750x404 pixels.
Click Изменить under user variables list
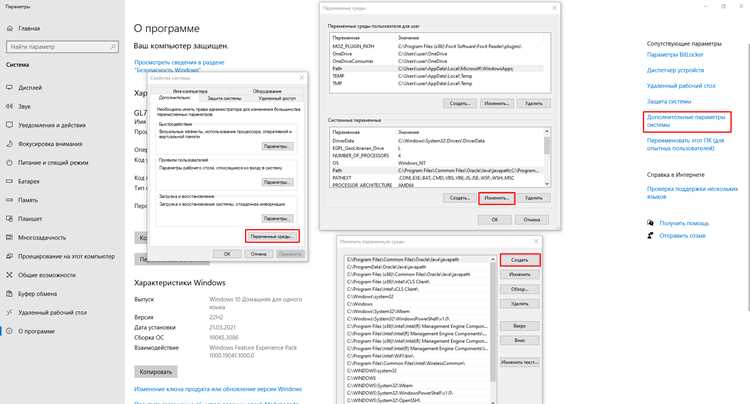496,103
